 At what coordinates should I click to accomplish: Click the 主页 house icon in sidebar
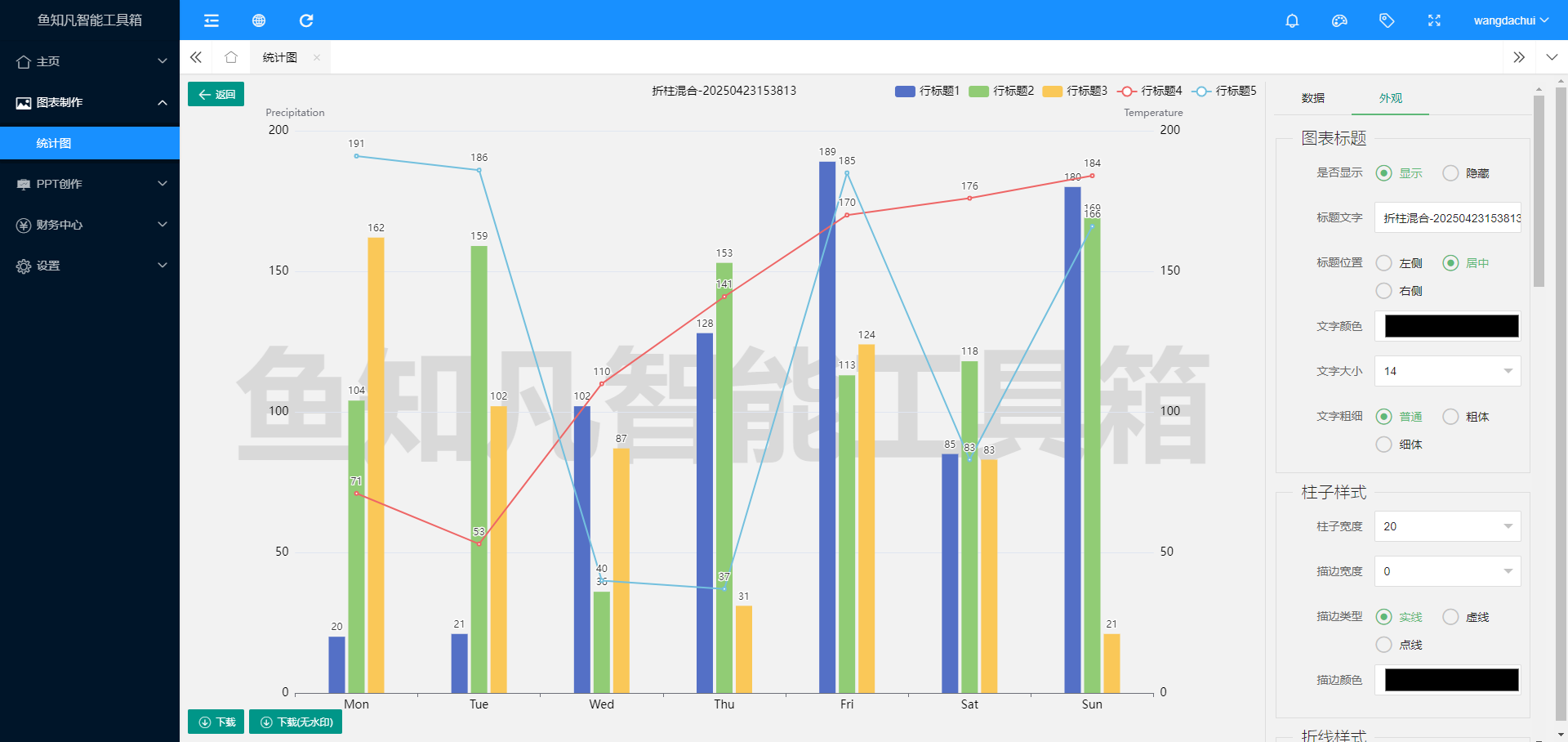point(24,61)
